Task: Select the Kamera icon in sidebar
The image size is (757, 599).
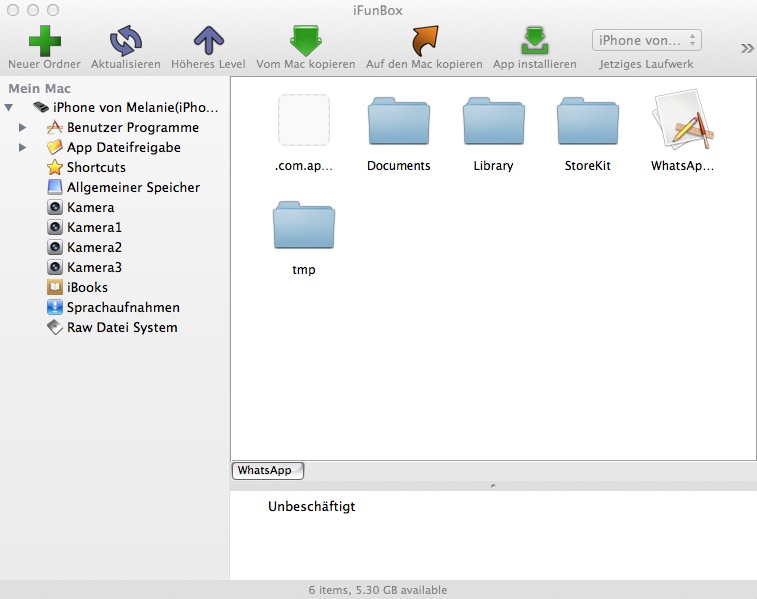Action: point(55,207)
